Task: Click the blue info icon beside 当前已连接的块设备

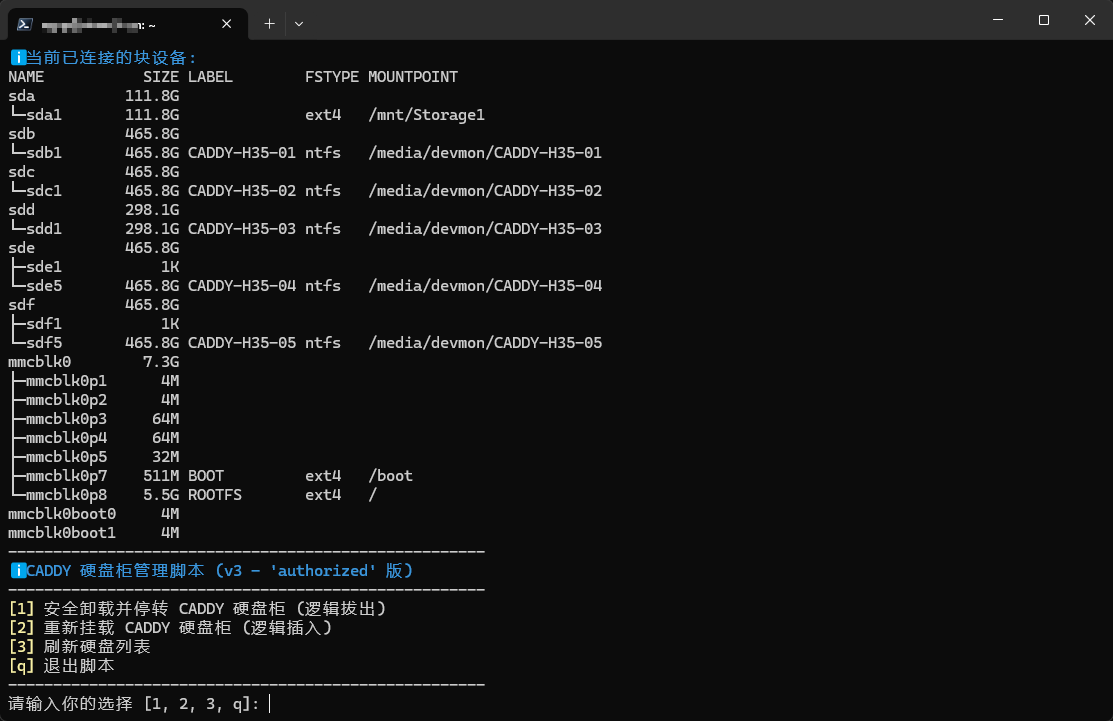Action: tap(17, 58)
